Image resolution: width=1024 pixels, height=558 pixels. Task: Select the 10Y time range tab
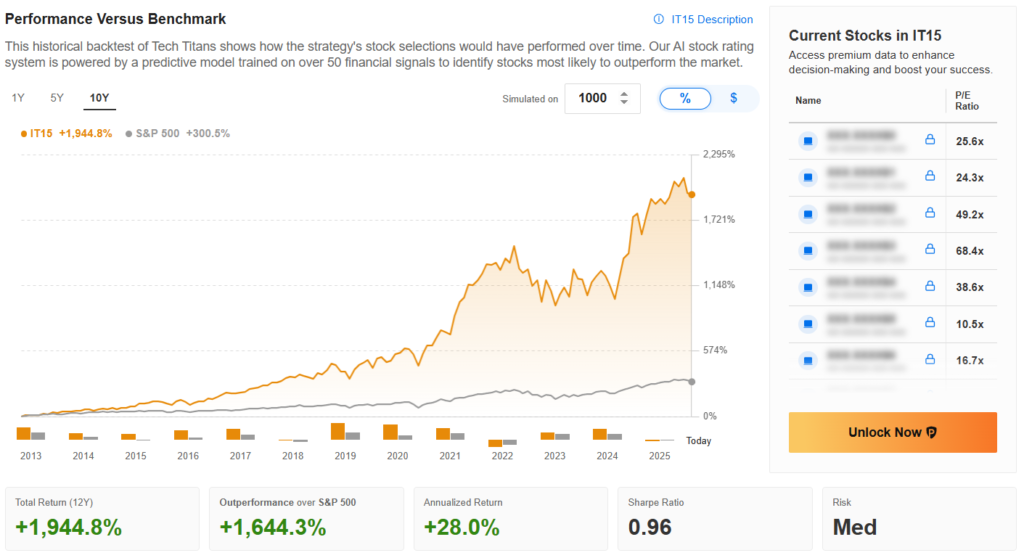99,98
